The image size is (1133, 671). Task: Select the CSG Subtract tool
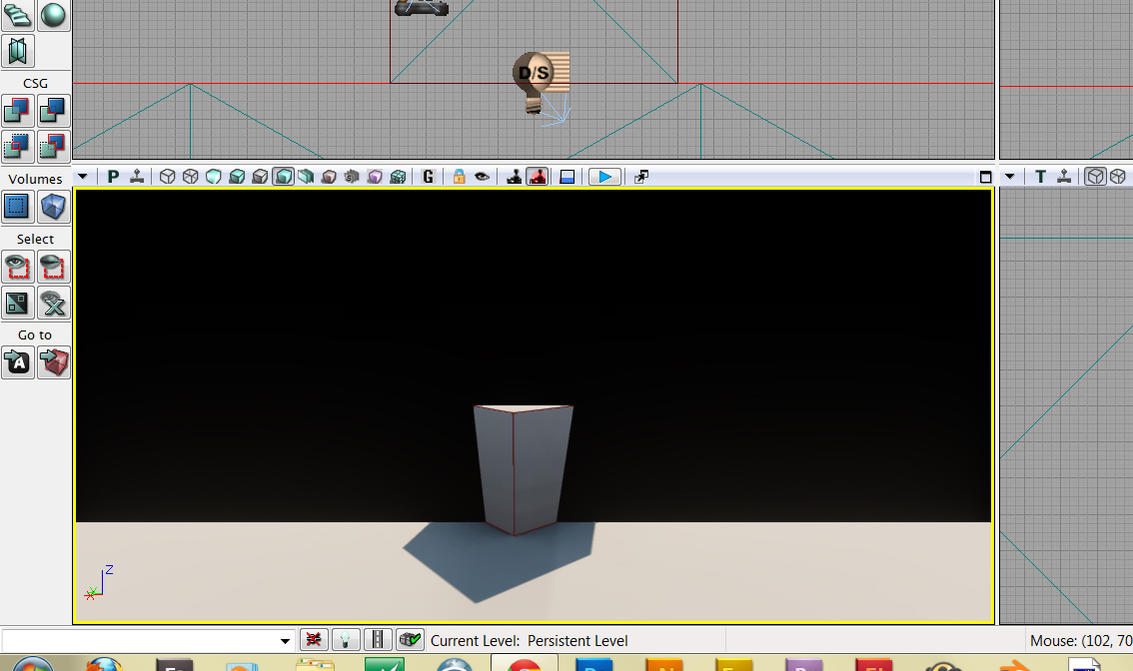[x=52, y=111]
